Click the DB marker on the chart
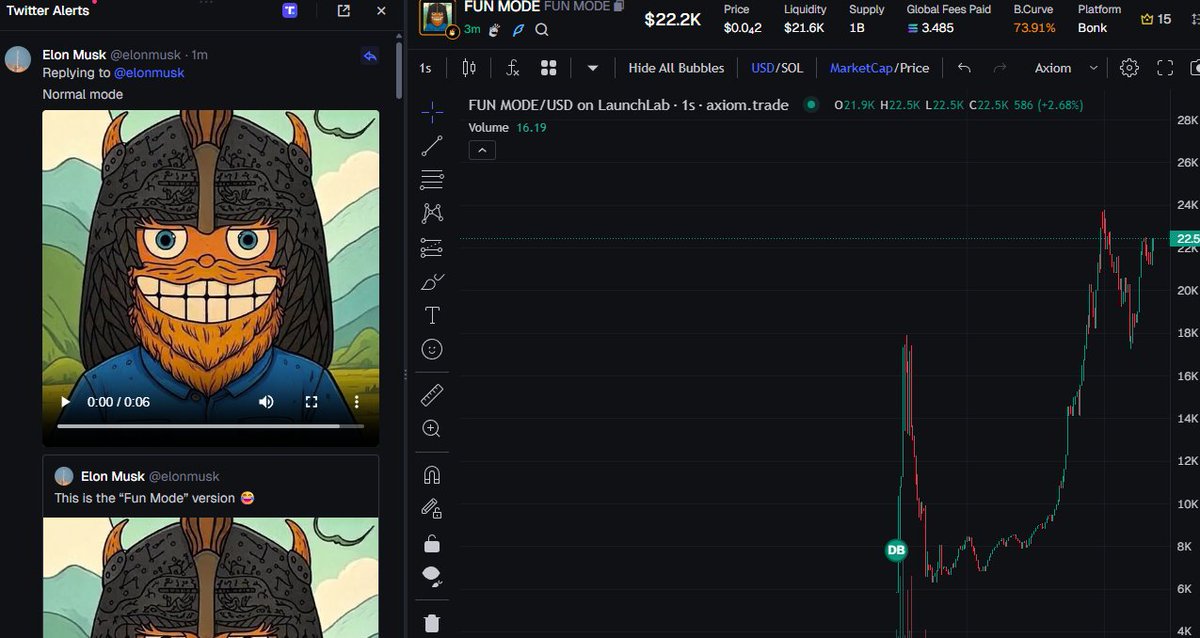This screenshot has height=638, width=1200. pos(897,550)
